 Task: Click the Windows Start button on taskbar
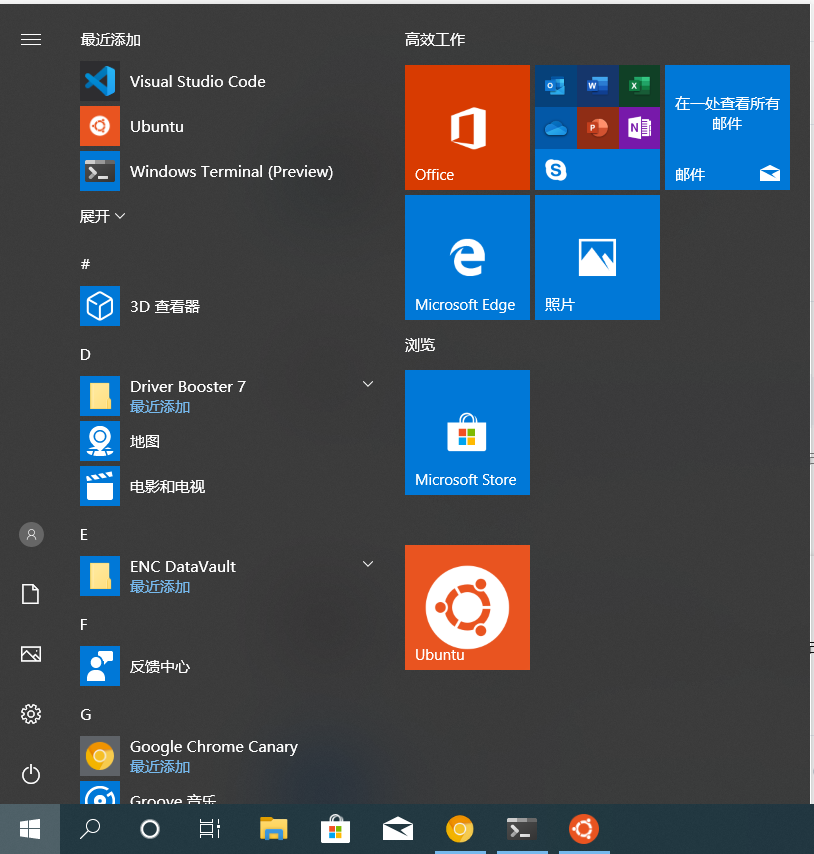[30, 829]
